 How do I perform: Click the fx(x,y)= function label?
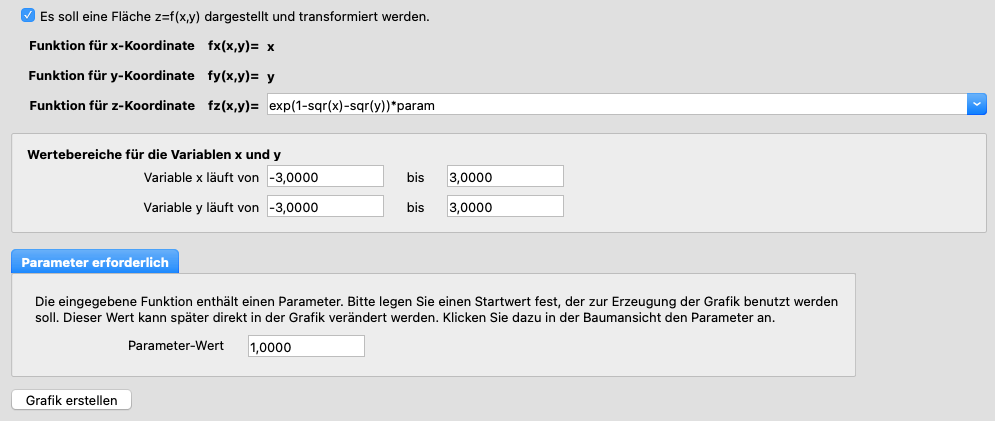[231, 46]
